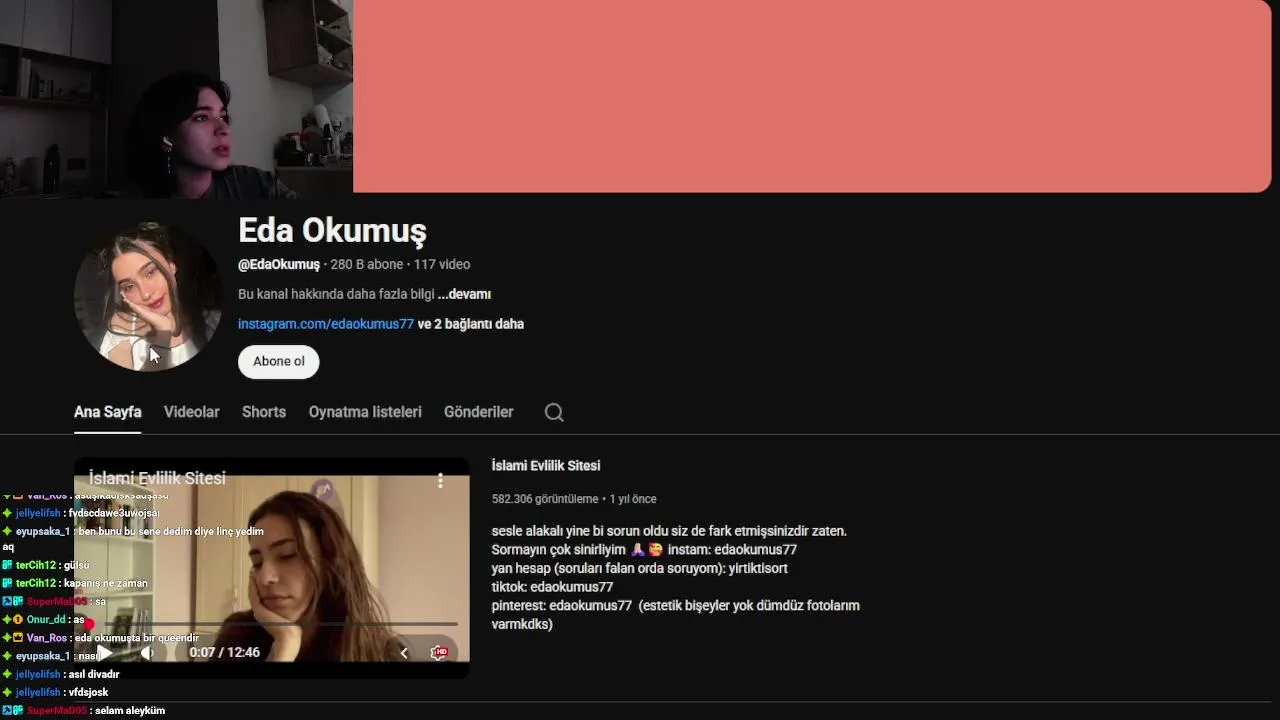Image resolution: width=1280 pixels, height=720 pixels.
Task: Click the video title overlay in player
Action: point(157,478)
